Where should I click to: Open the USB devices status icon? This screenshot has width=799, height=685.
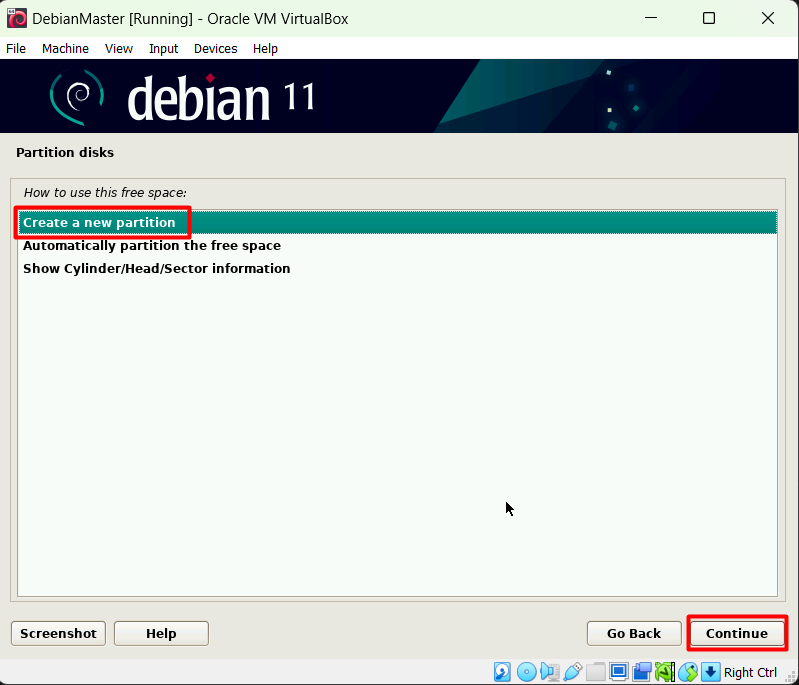(573, 672)
